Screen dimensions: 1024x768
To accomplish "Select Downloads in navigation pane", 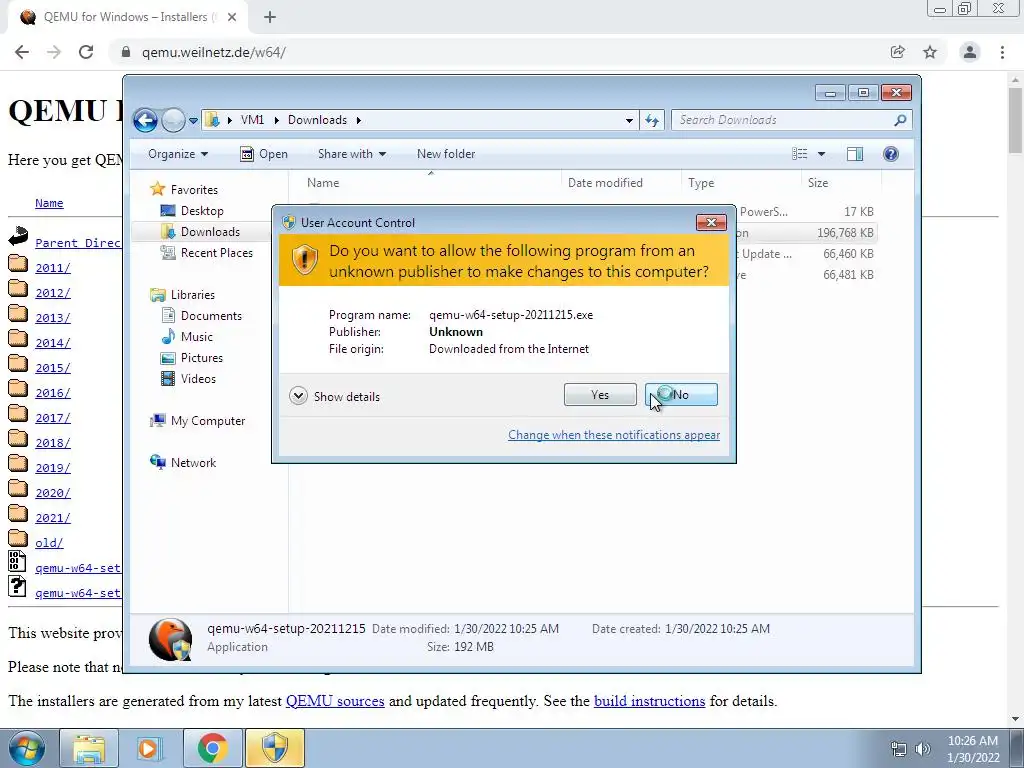I will coord(210,232).
